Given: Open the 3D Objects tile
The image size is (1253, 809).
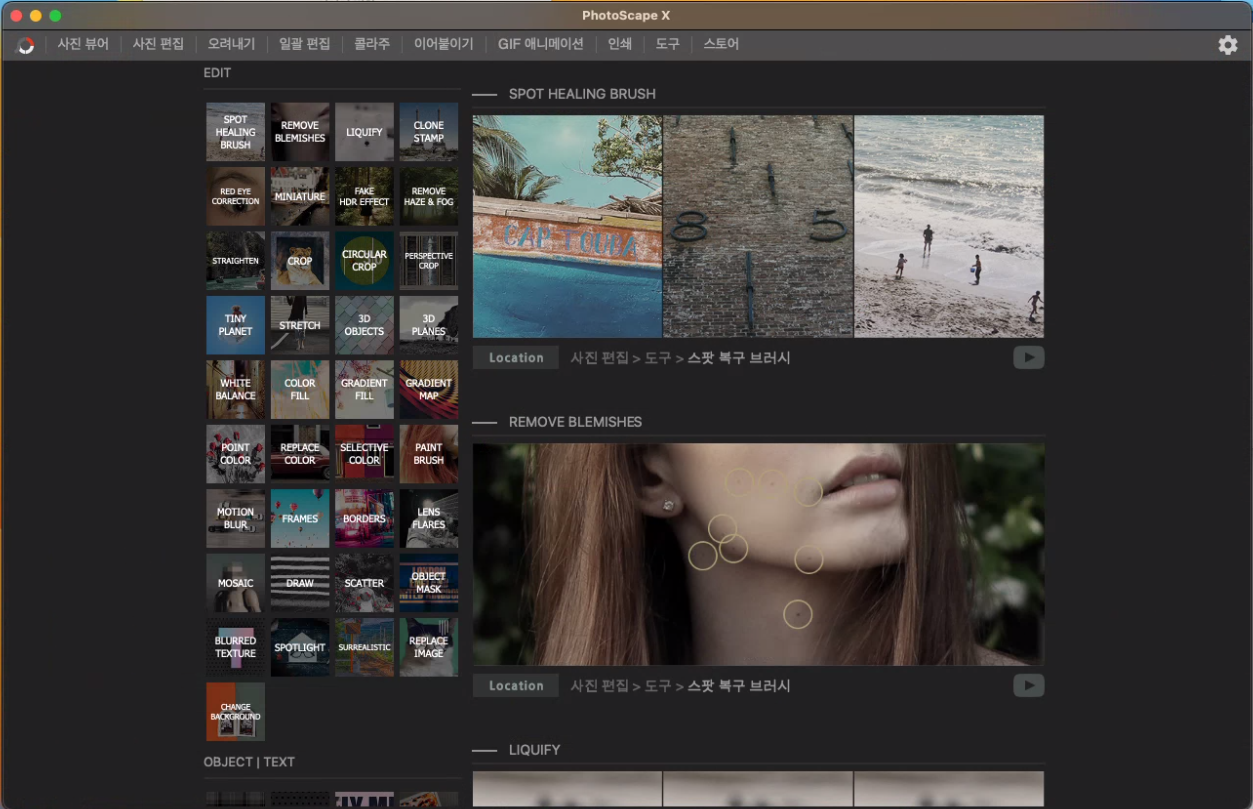Looking at the screenshot, I should [x=364, y=325].
